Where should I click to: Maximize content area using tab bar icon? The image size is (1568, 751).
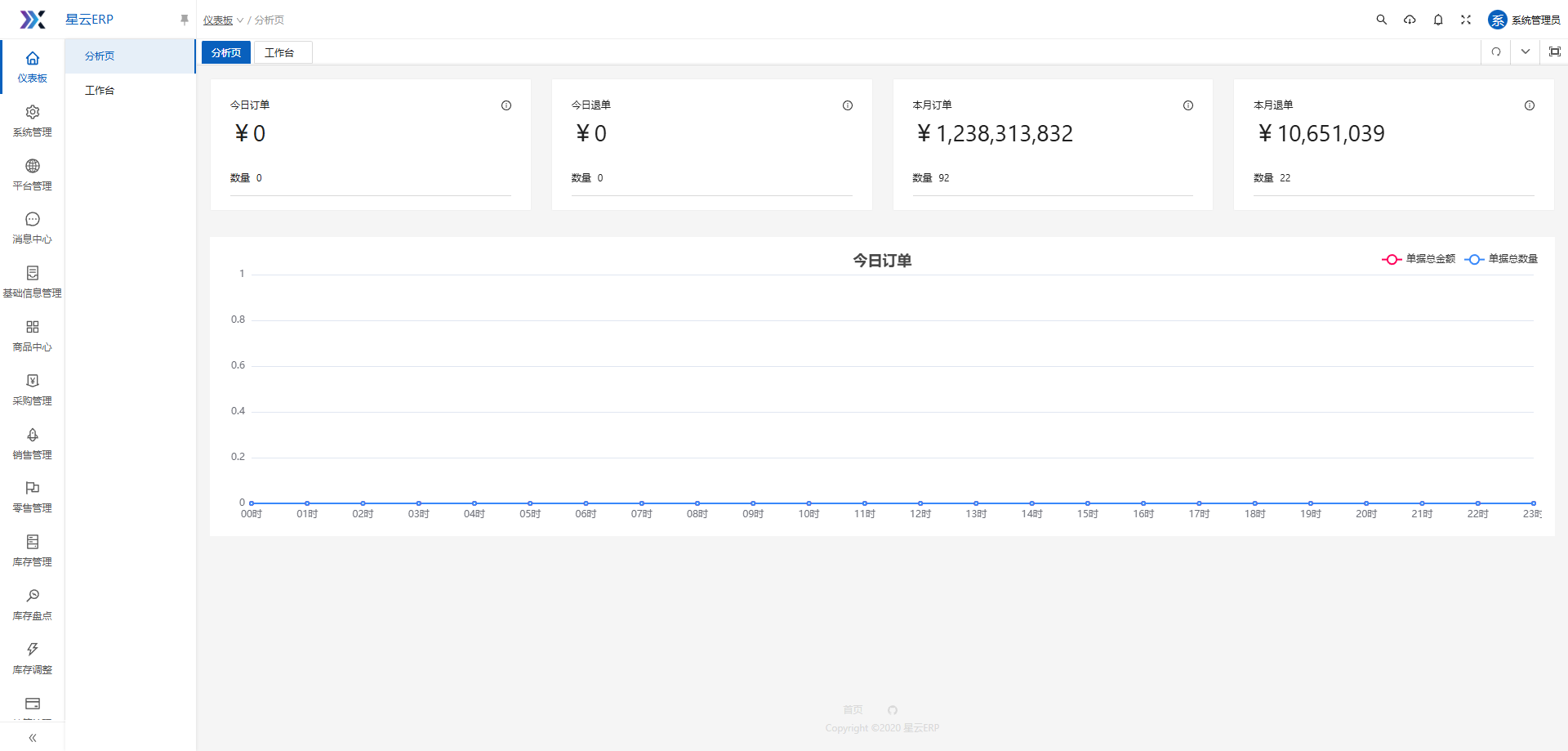pyautogui.click(x=1555, y=52)
